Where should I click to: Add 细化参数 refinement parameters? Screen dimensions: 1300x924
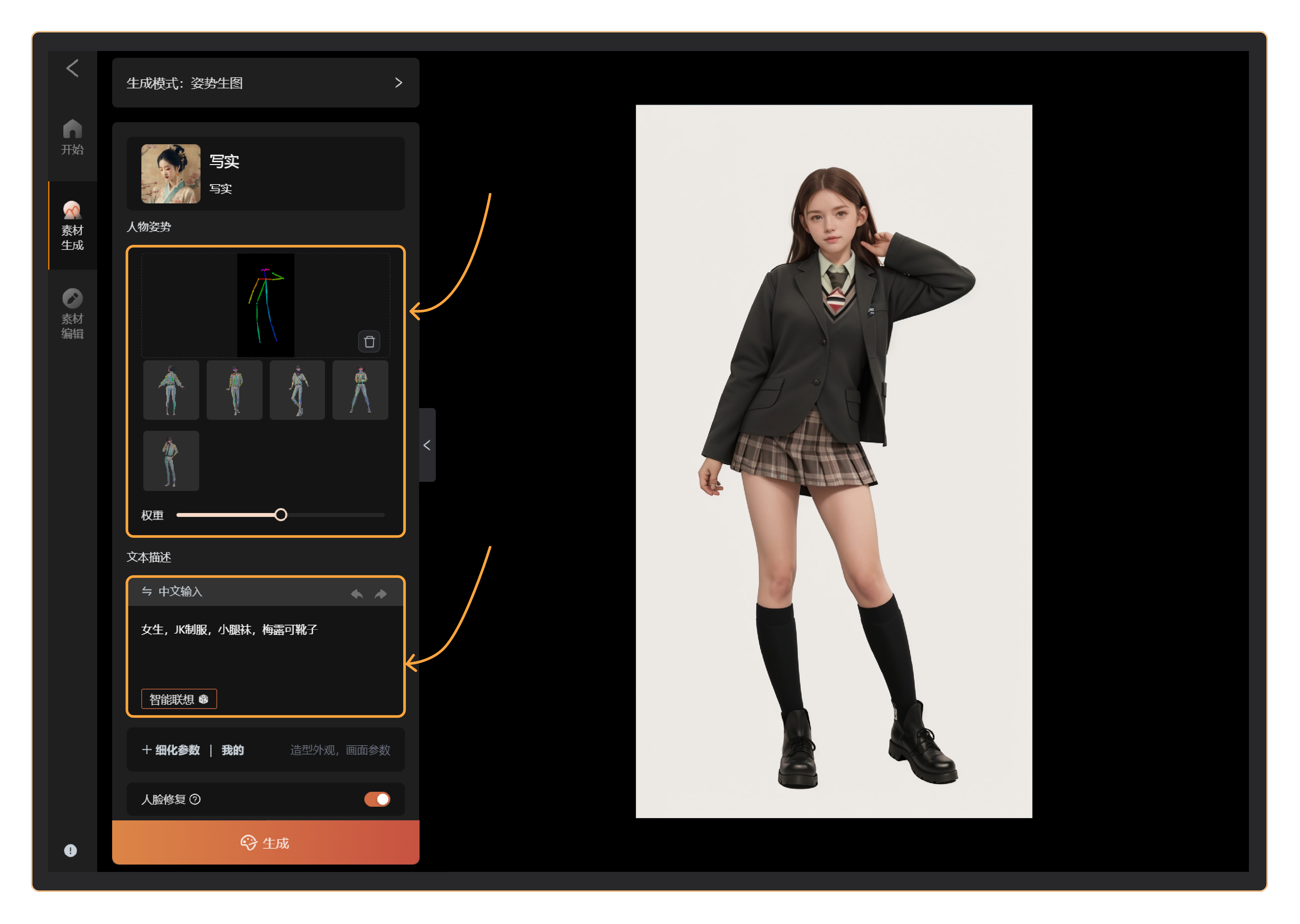[x=171, y=750]
